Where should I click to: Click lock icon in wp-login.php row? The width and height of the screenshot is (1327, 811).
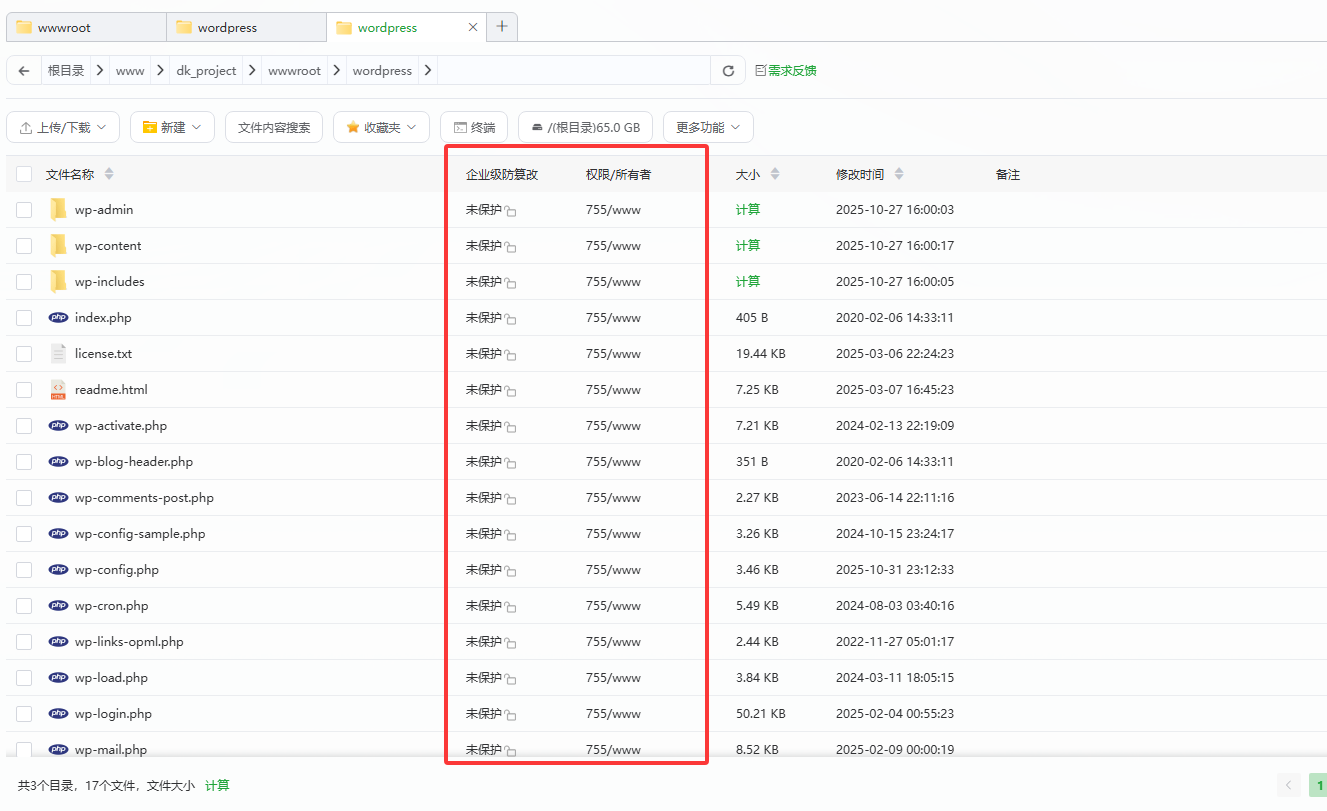point(510,715)
